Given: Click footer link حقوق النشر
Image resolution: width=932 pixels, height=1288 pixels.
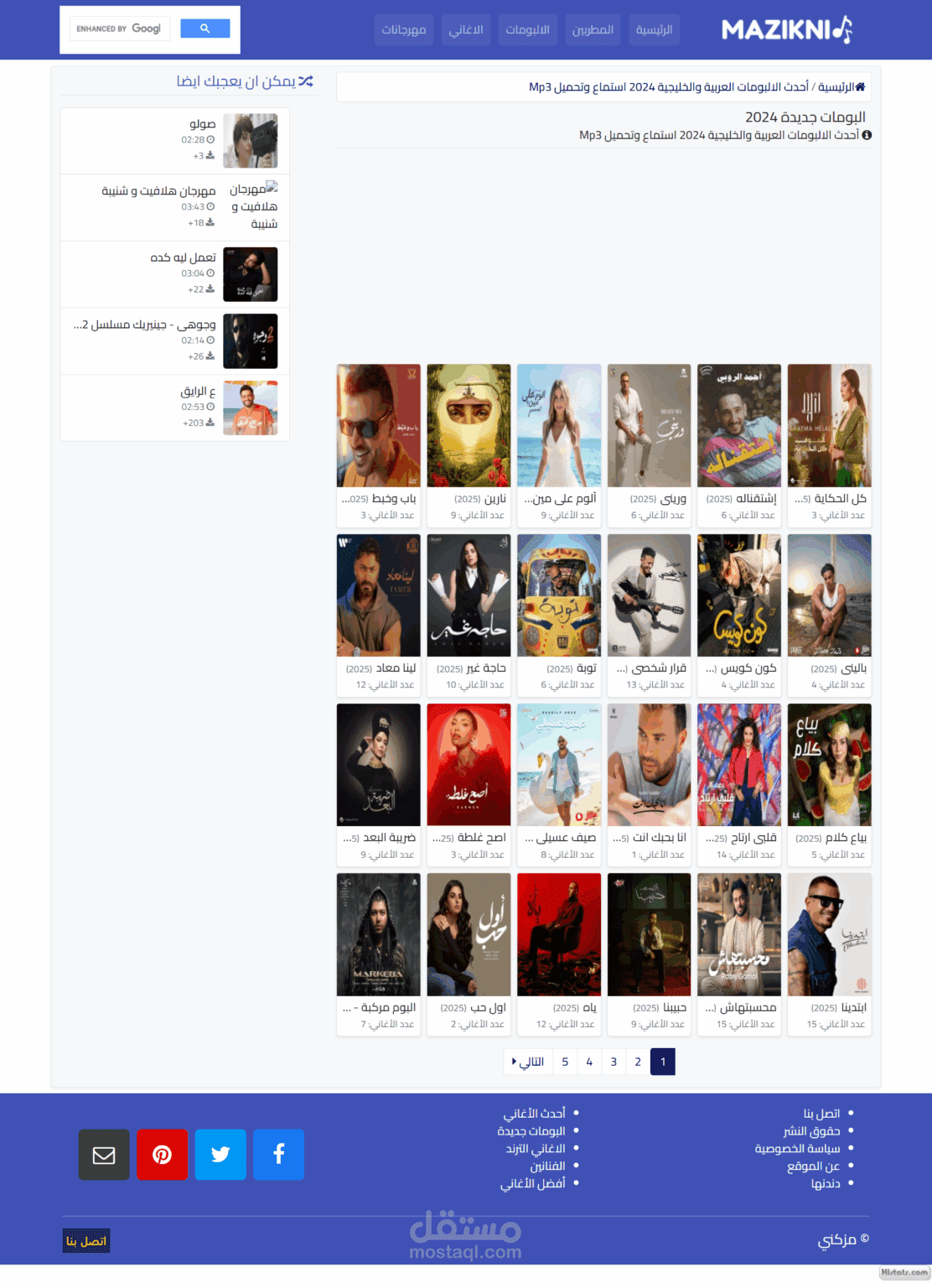Looking at the screenshot, I should click(811, 1131).
